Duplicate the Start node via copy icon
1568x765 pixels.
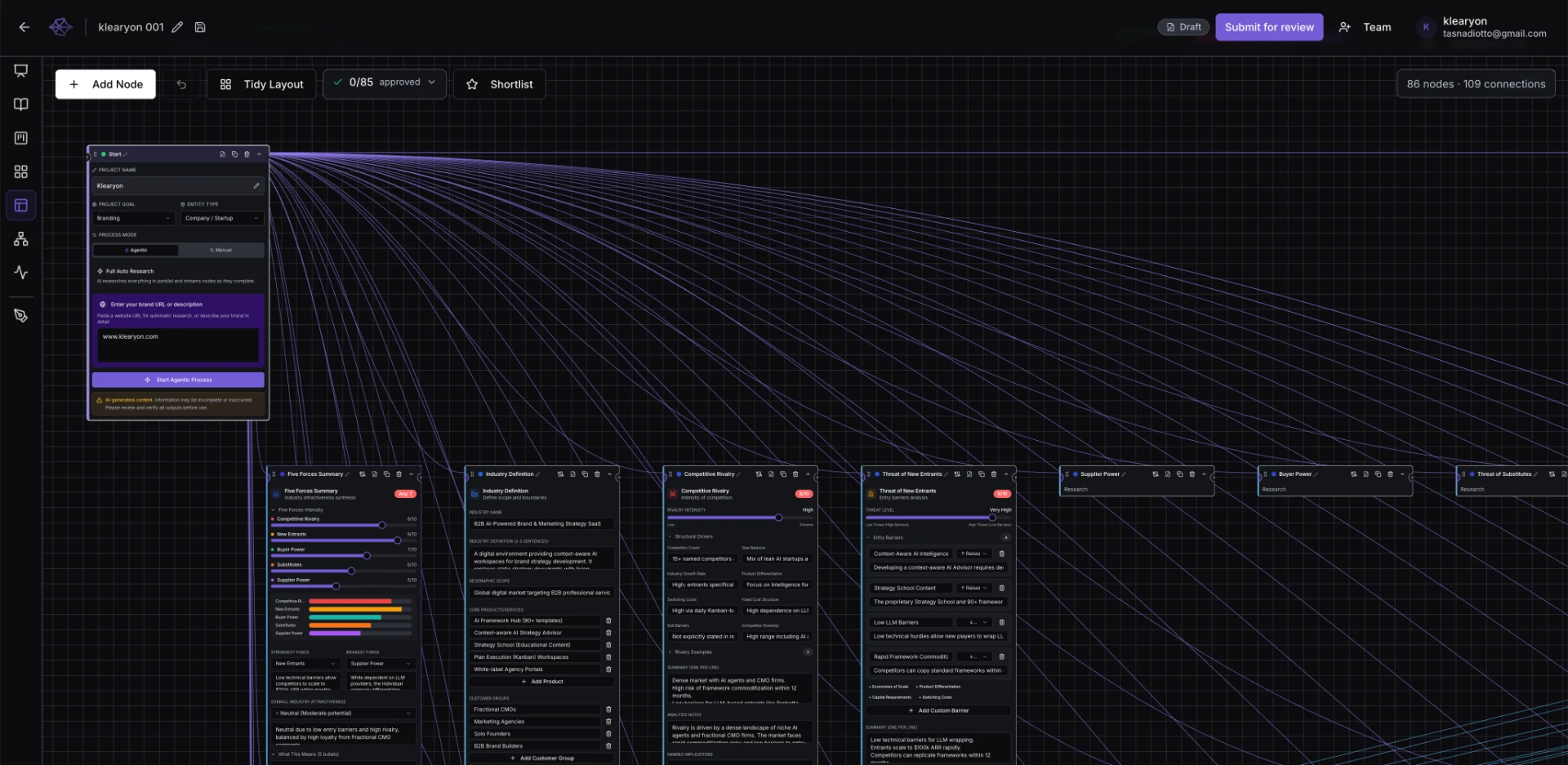(x=234, y=154)
